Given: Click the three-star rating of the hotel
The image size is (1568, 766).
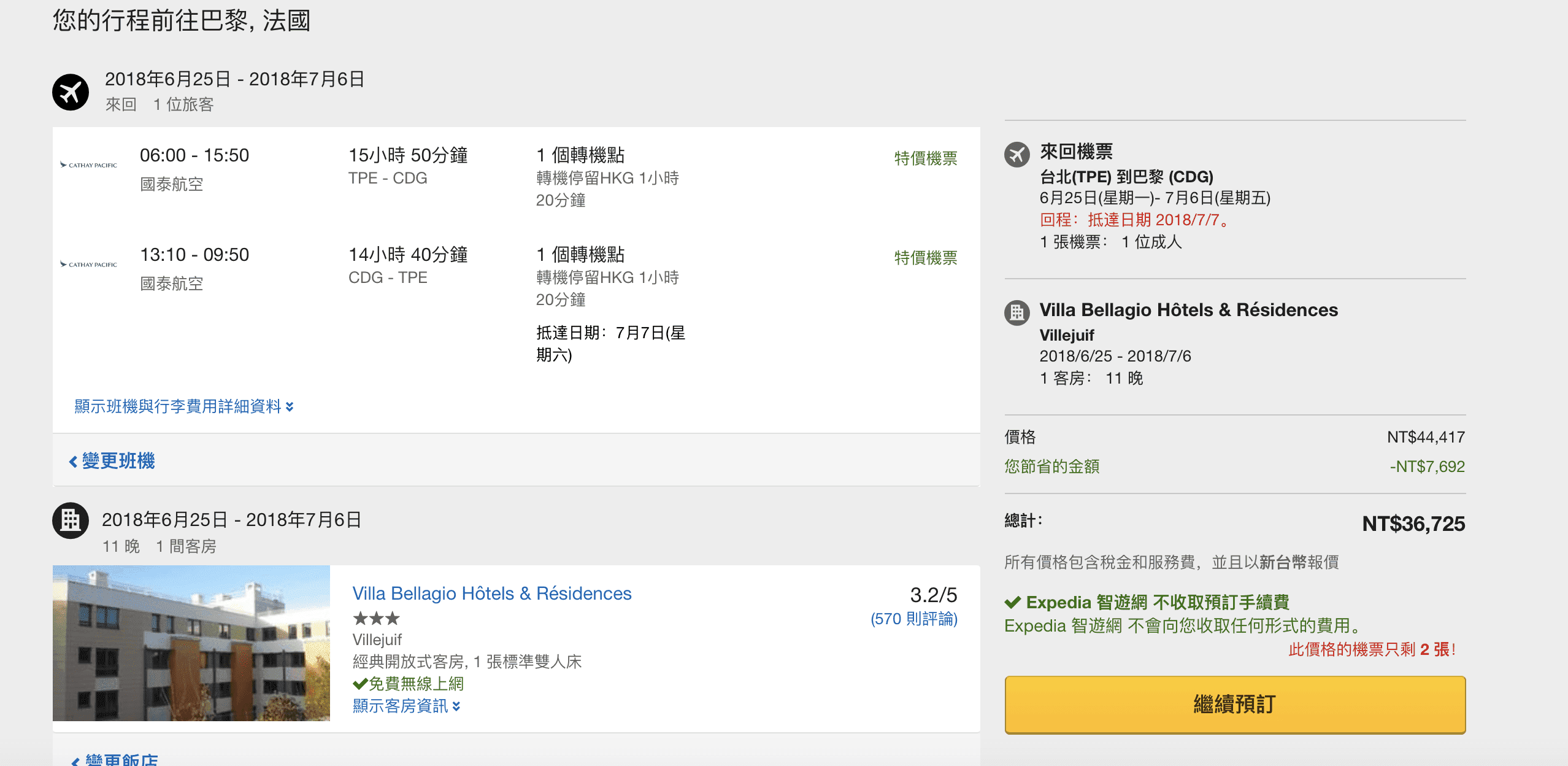Looking at the screenshot, I should 376,618.
